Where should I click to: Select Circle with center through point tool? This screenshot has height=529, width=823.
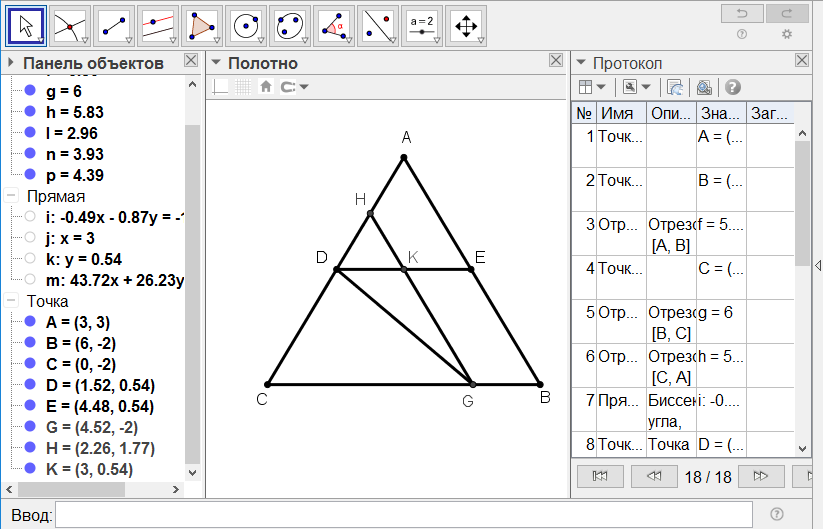coord(247,26)
